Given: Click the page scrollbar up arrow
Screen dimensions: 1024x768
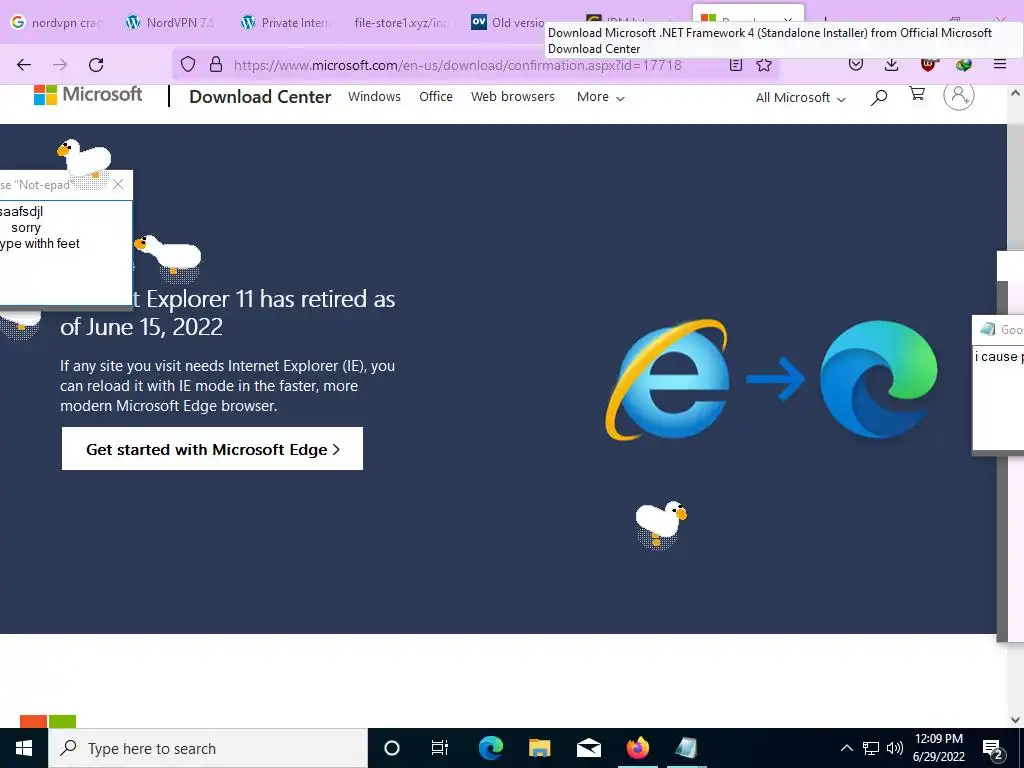Looking at the screenshot, I should coord(1015,93).
